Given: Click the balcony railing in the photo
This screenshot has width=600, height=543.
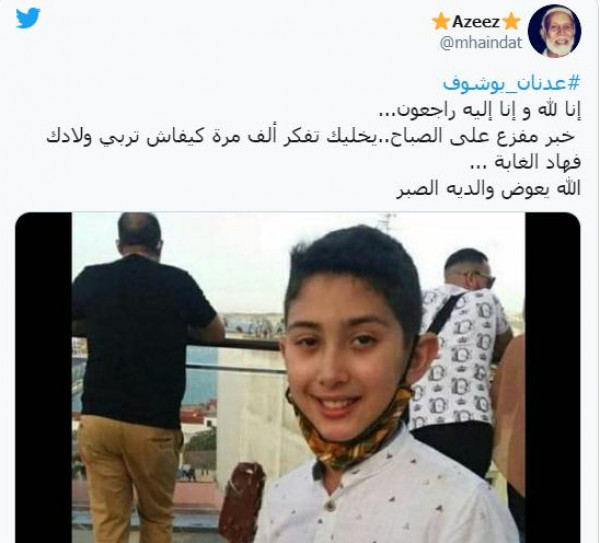Looking at the screenshot, I should (234, 344).
